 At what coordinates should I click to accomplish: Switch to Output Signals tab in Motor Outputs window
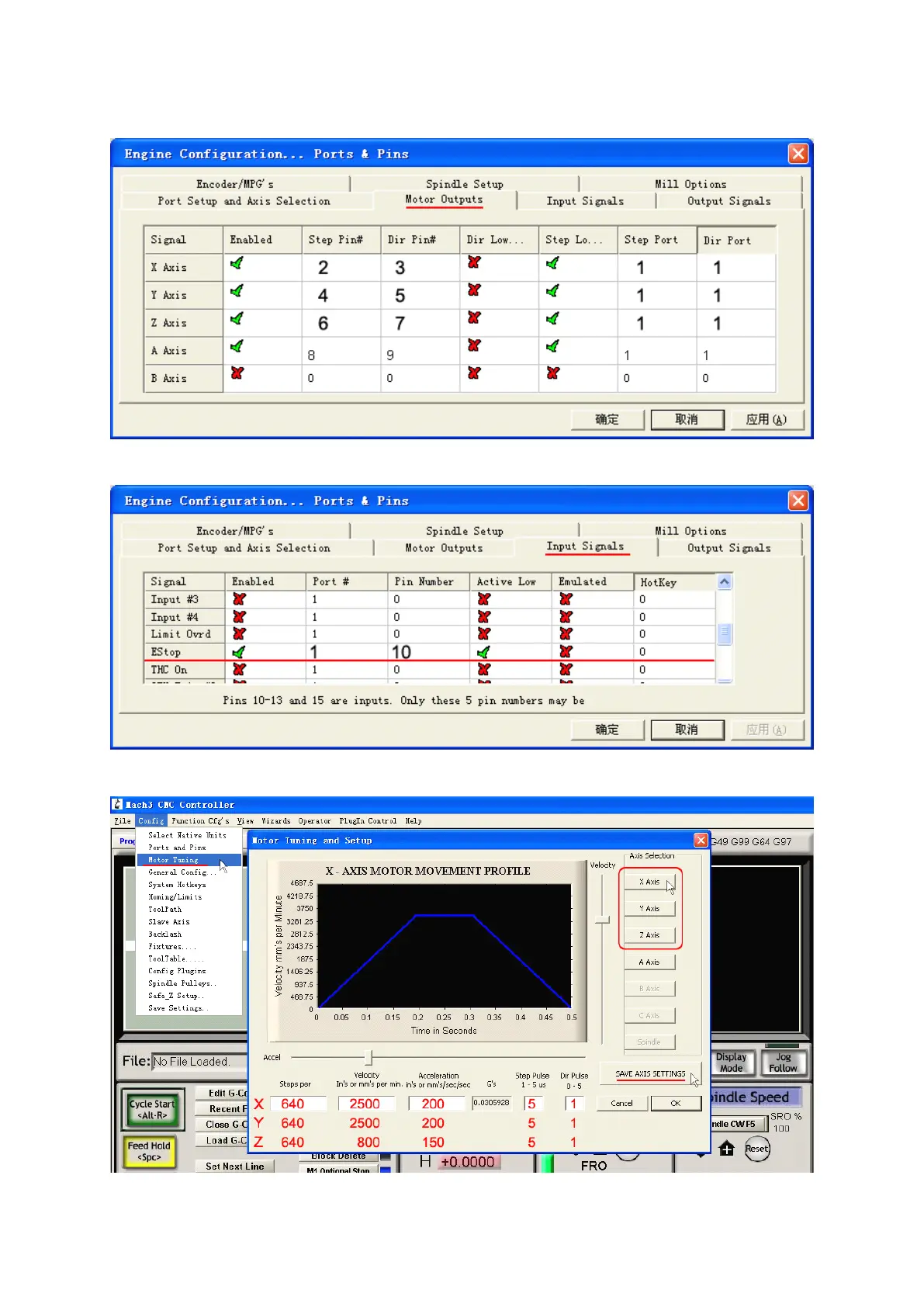coord(728,201)
